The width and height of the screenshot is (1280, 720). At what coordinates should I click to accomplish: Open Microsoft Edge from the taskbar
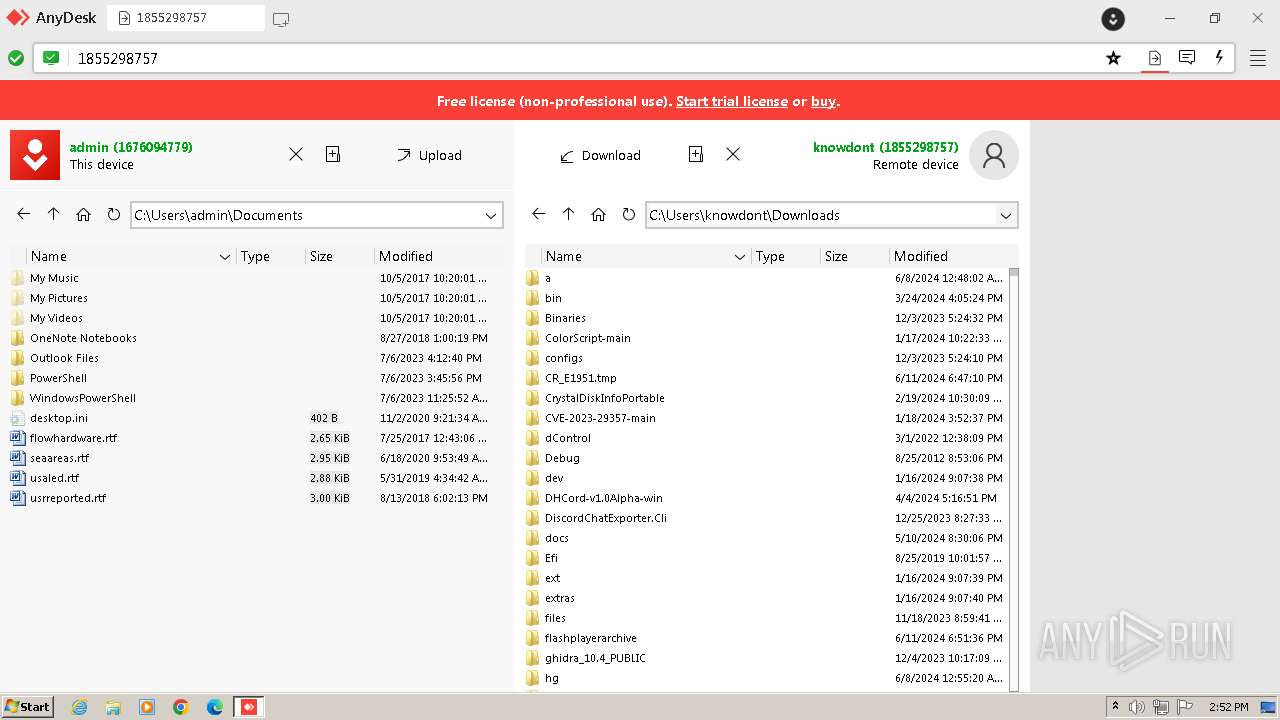point(215,707)
